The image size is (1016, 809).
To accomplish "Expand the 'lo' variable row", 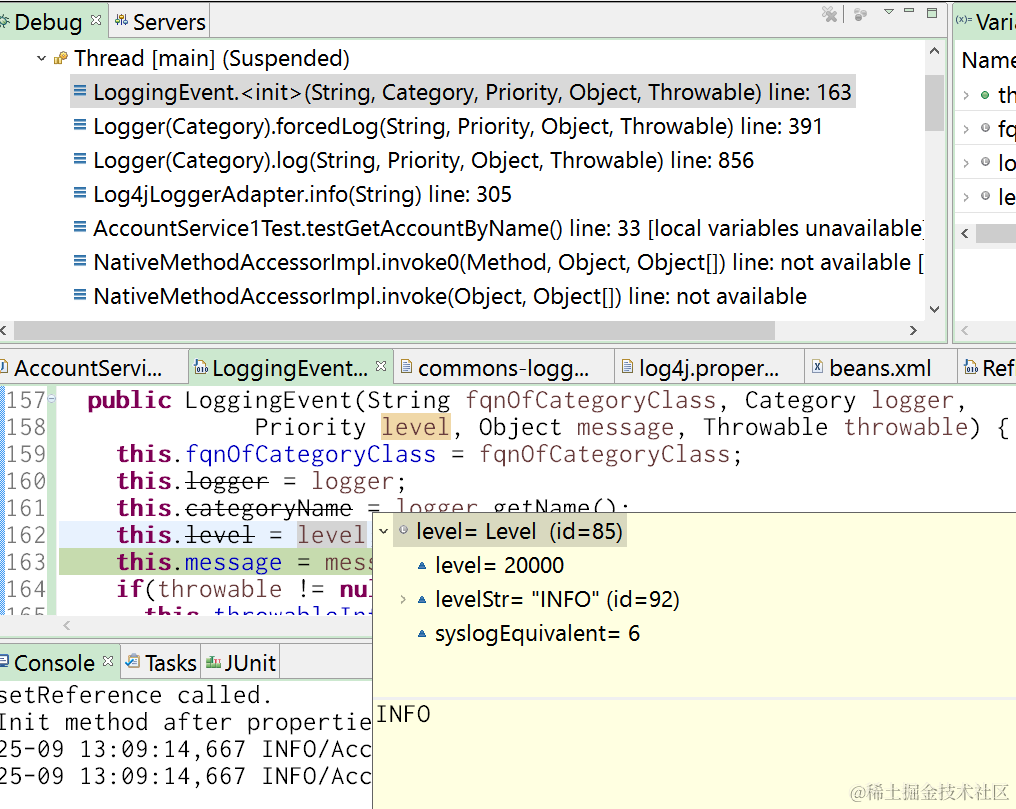I will click(966, 163).
